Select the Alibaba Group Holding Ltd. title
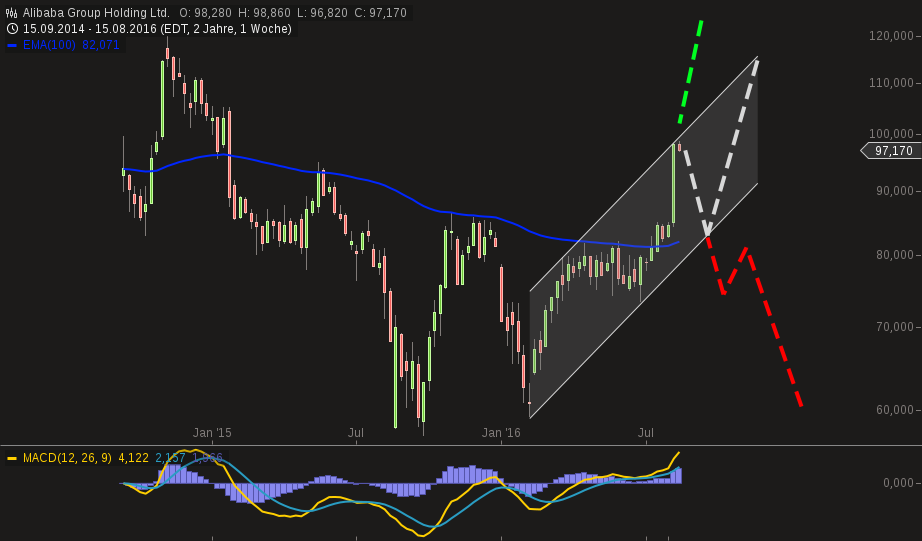Viewport: 922px width, 541px height. pos(96,13)
